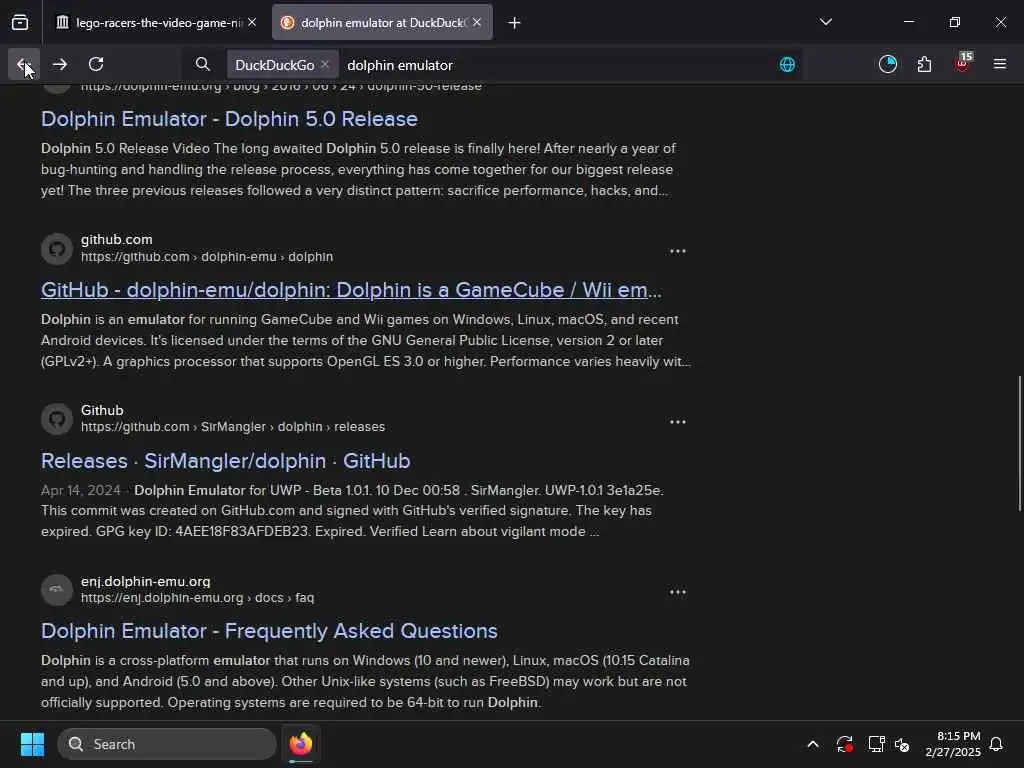Image resolution: width=1024 pixels, height=768 pixels.
Task: Click the sync tray icon with red dot
Action: pyautogui.click(x=844, y=744)
